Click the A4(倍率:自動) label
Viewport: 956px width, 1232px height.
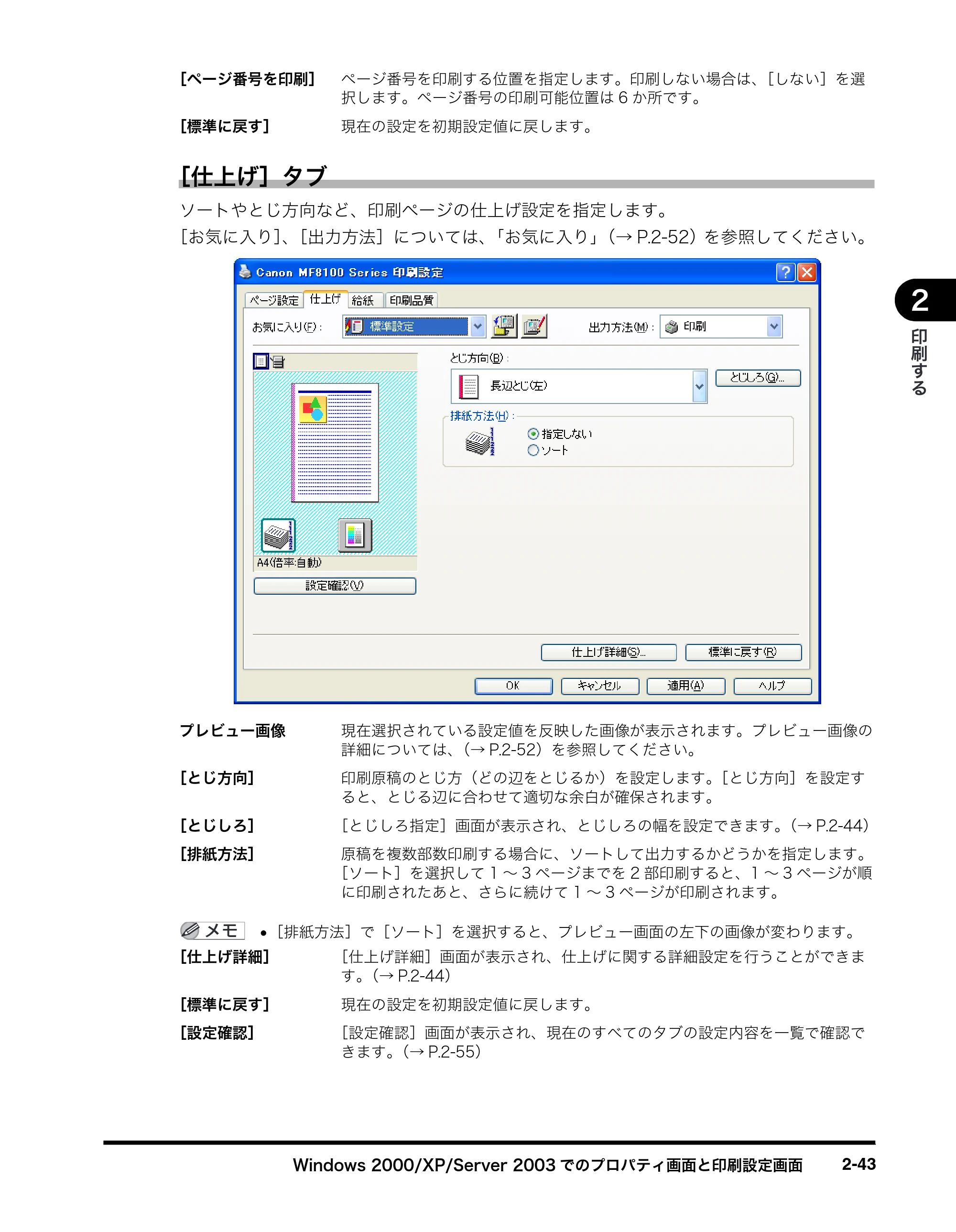(x=289, y=562)
